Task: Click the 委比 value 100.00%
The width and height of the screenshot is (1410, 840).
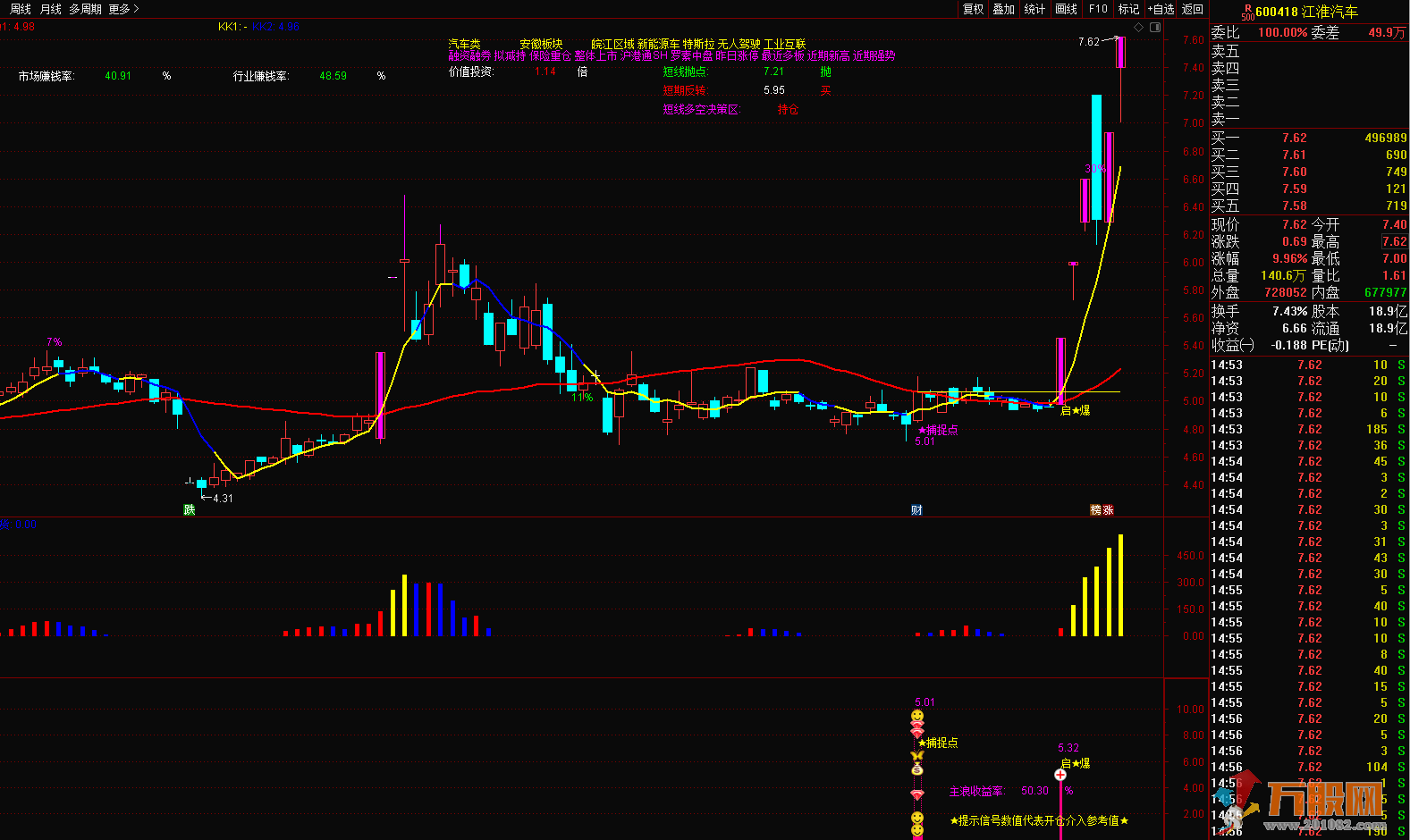Action: [1282, 33]
